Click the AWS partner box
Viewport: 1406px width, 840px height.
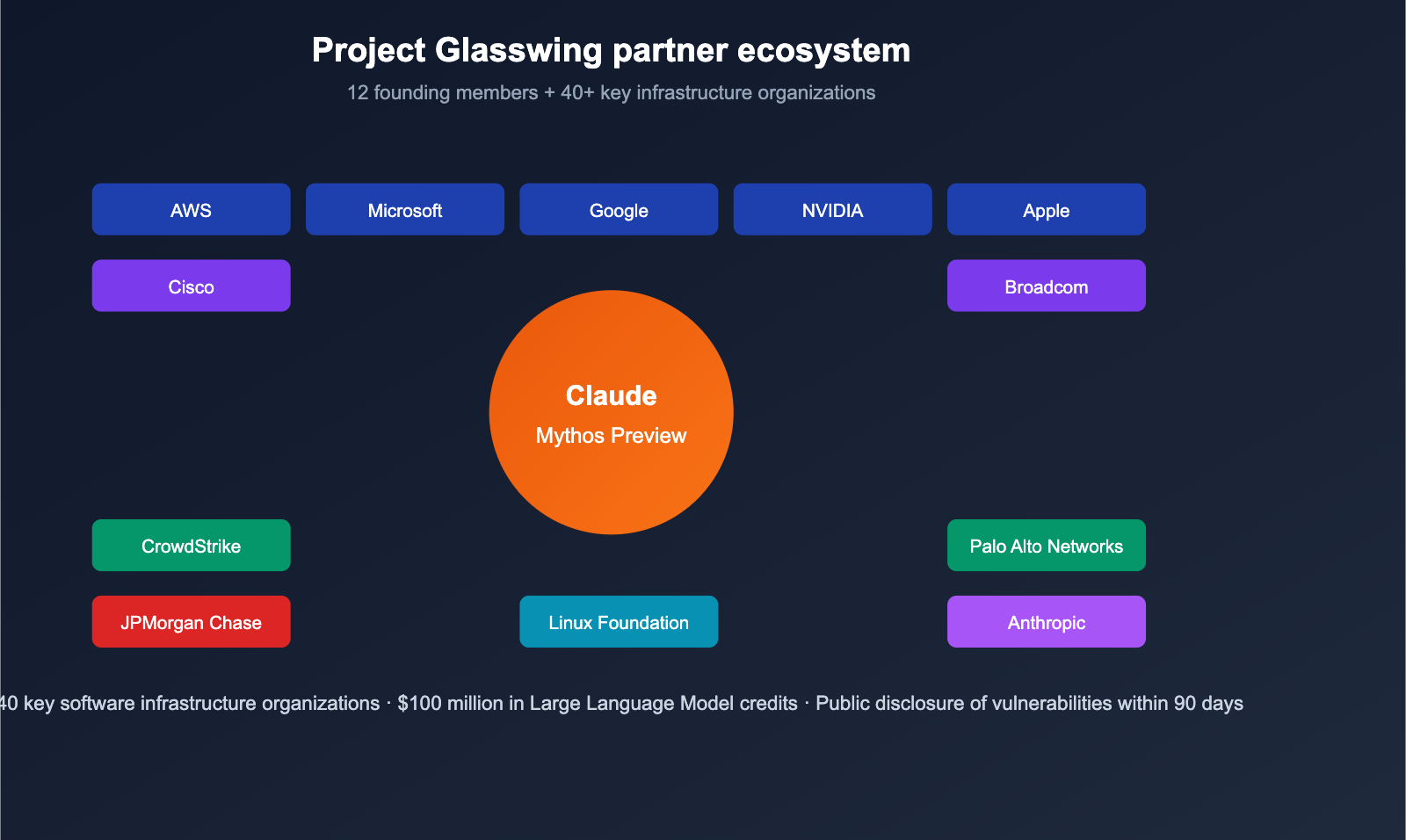191,210
